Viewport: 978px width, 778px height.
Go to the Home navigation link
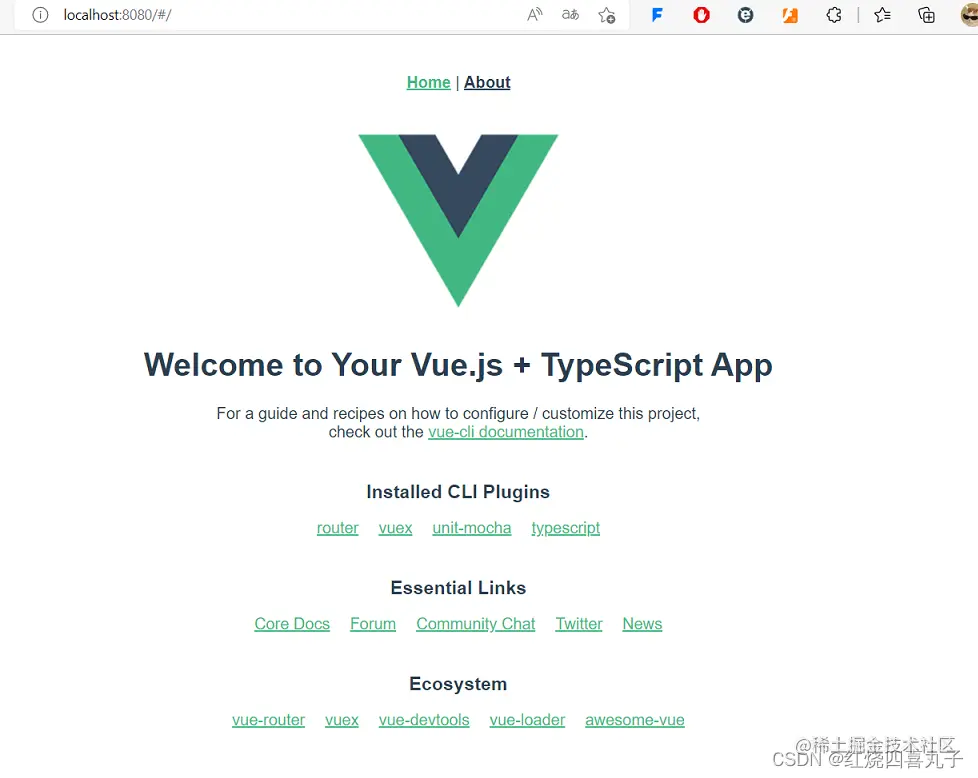pyautogui.click(x=428, y=82)
